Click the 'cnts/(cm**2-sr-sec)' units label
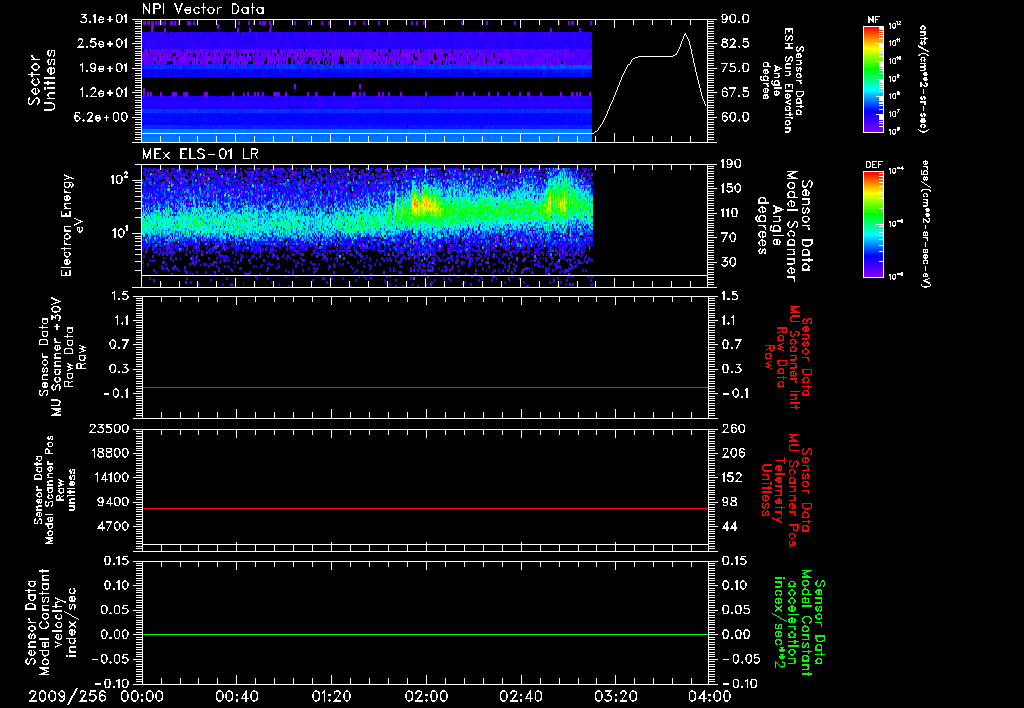 [923, 78]
